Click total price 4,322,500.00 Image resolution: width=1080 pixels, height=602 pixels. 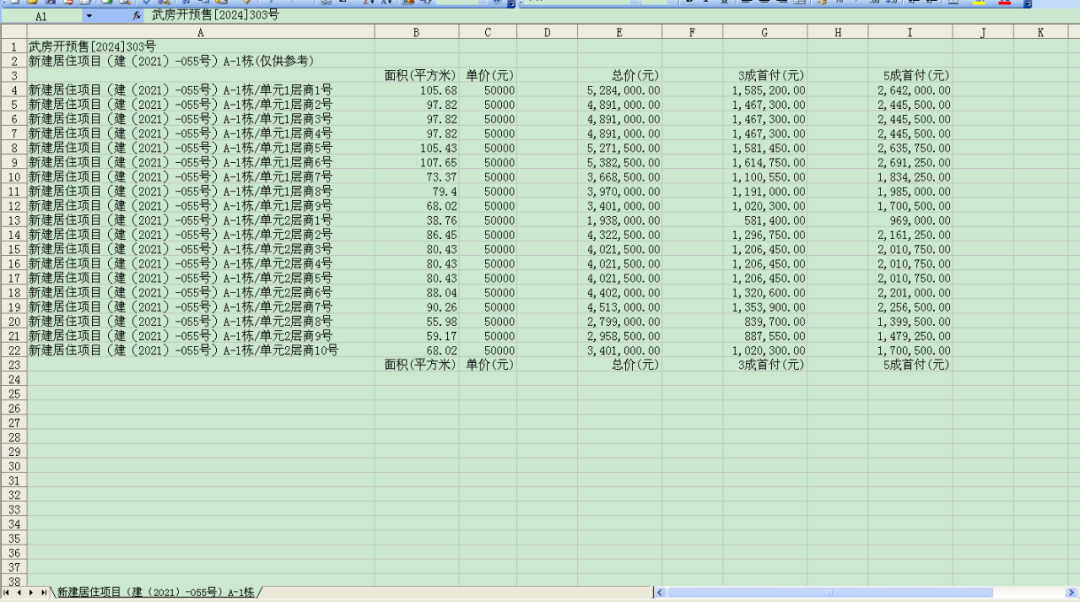click(619, 235)
